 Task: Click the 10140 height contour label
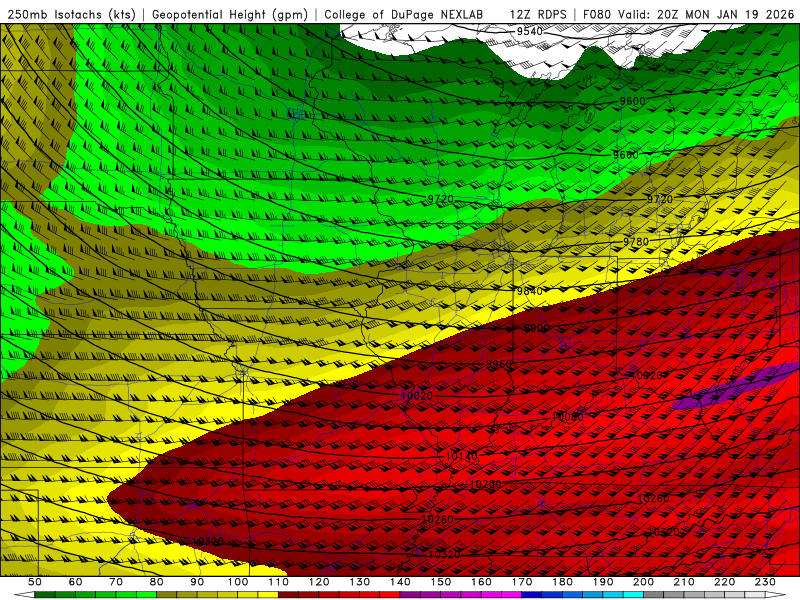coord(462,457)
